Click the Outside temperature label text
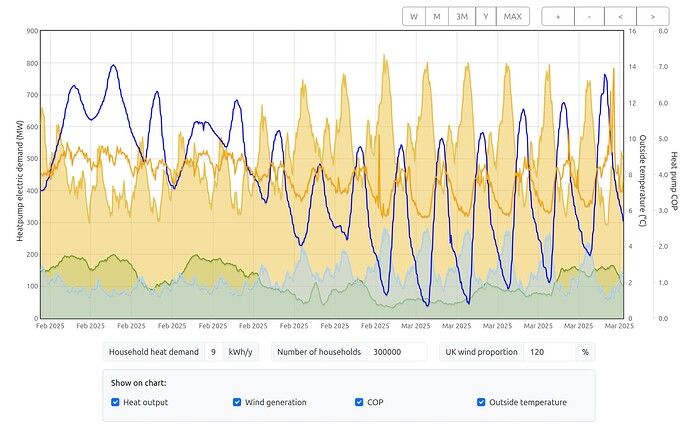 [527, 402]
